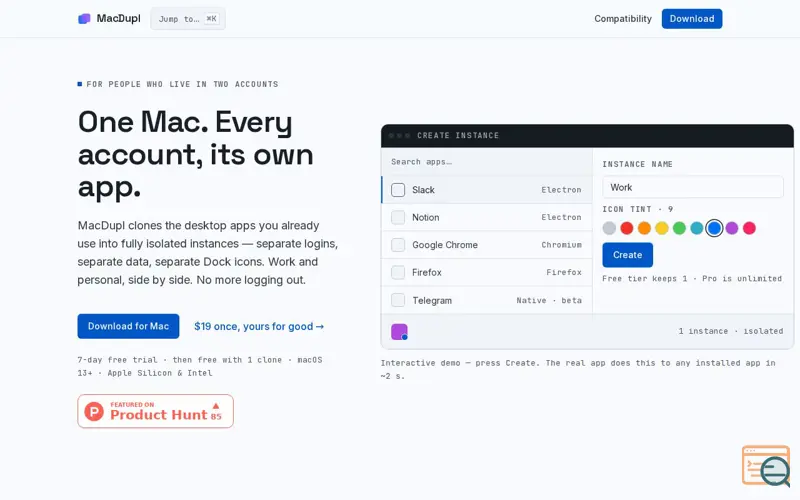
Task: Click the purple instance icon in footer
Action: 399,332
